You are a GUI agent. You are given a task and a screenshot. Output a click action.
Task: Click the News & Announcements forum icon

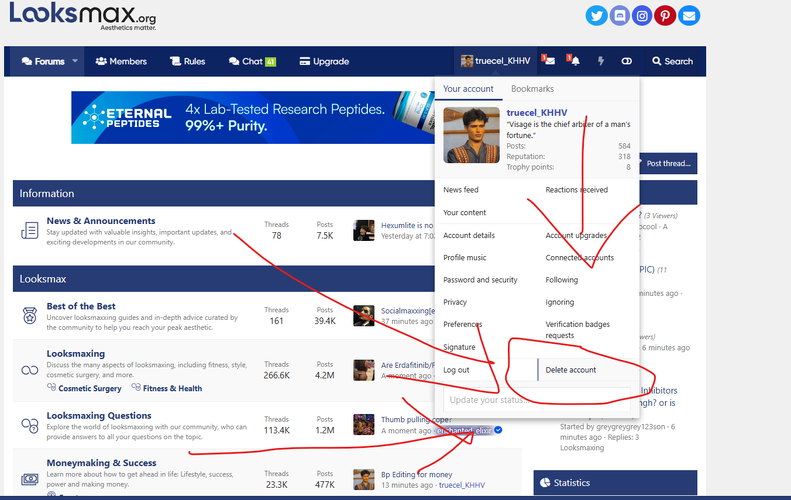[30, 230]
